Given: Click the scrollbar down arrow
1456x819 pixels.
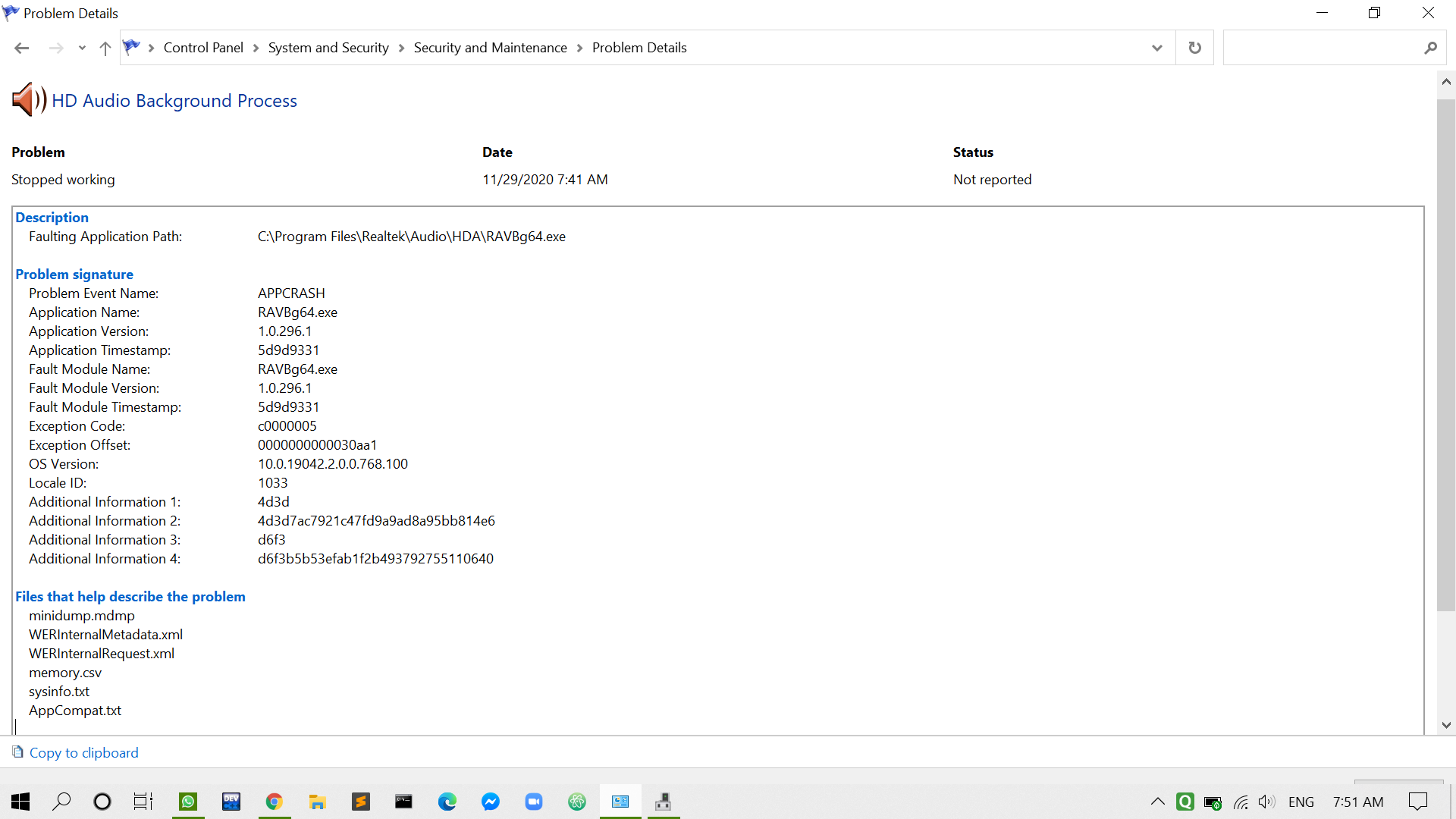Looking at the screenshot, I should point(1446,725).
